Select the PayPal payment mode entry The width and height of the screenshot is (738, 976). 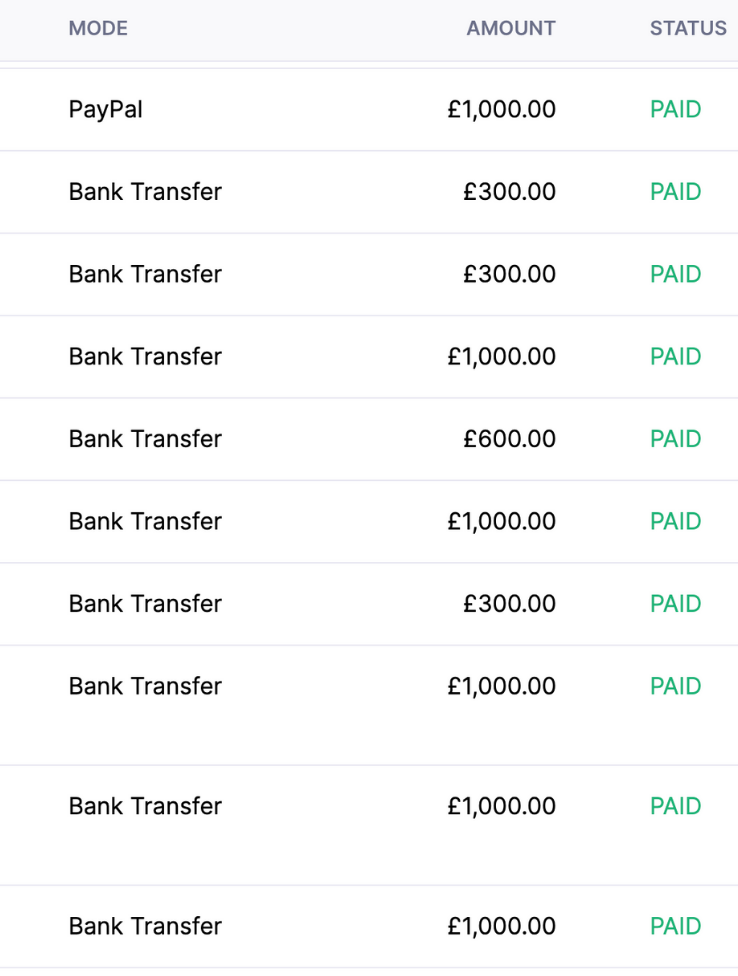click(x=106, y=110)
